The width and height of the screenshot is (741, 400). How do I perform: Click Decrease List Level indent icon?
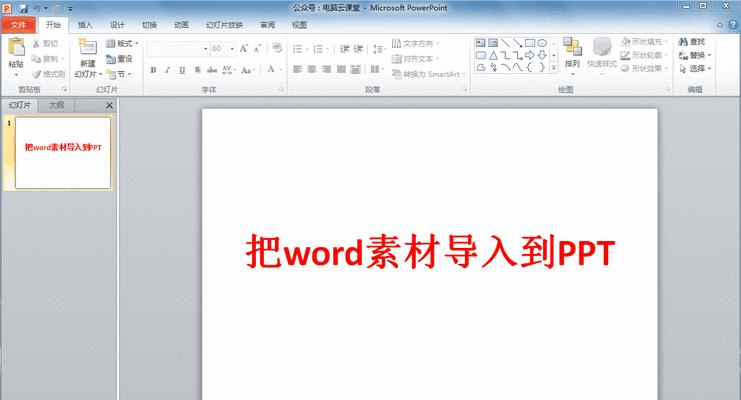pyautogui.click(x=345, y=49)
